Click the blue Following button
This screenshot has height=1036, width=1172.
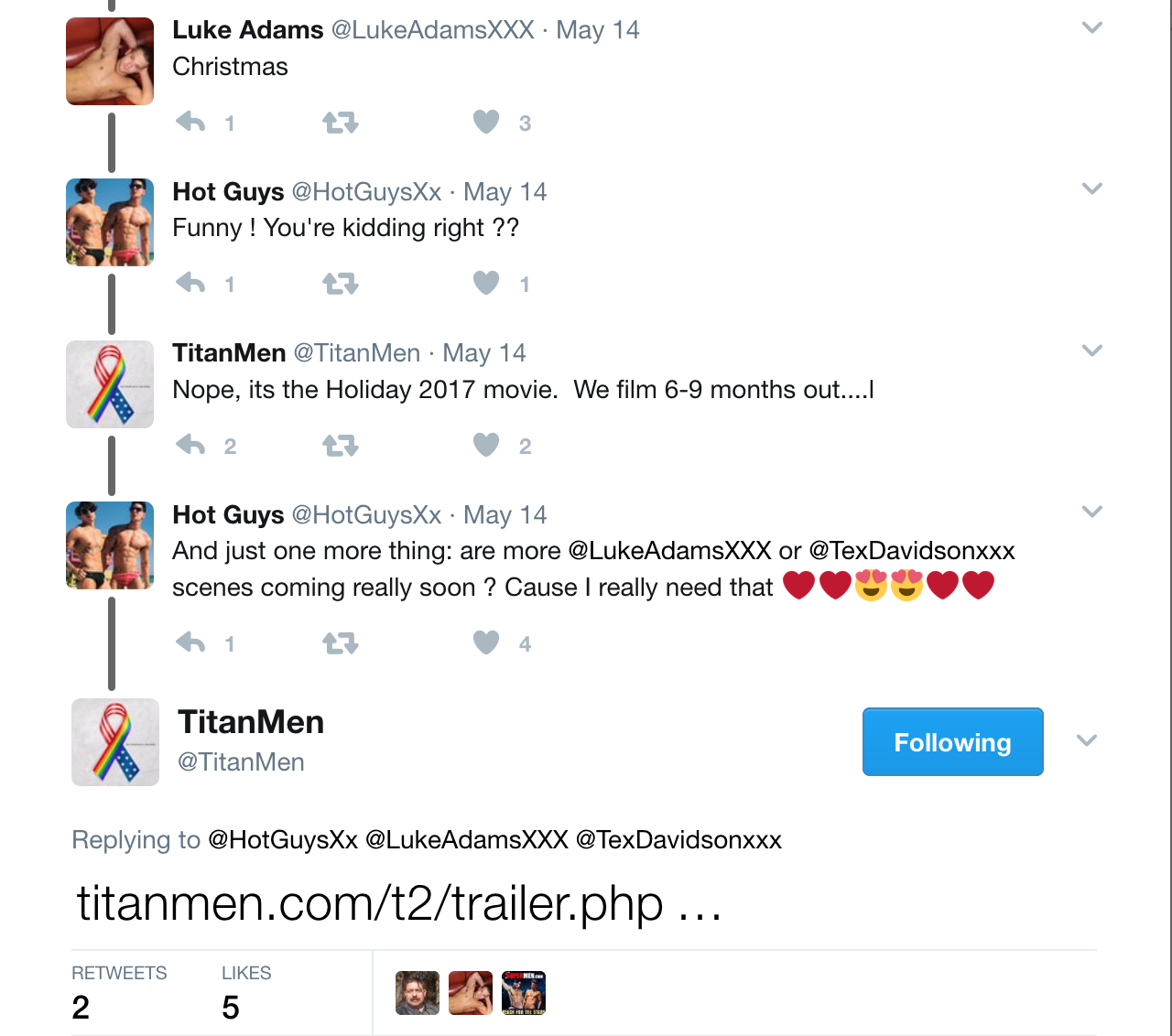pos(952,741)
